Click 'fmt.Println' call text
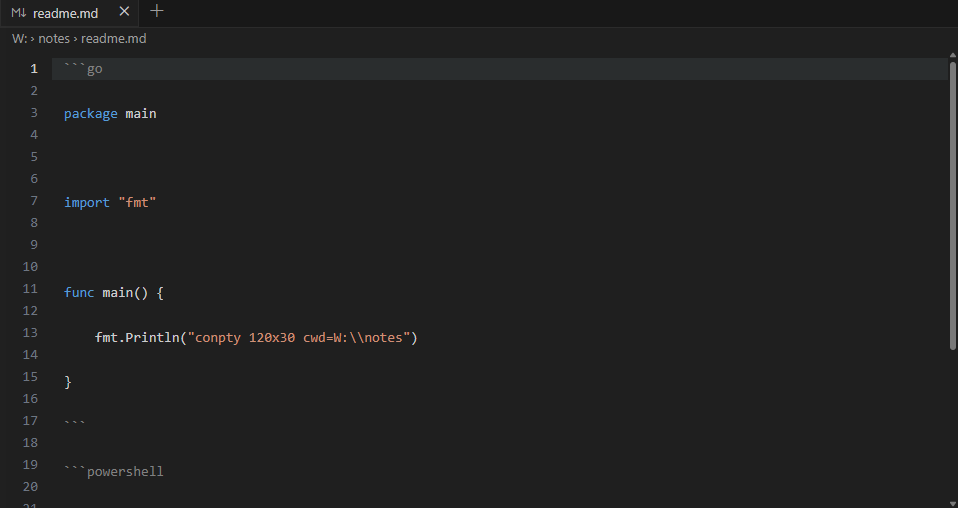The height and width of the screenshot is (508, 958). click(x=137, y=337)
